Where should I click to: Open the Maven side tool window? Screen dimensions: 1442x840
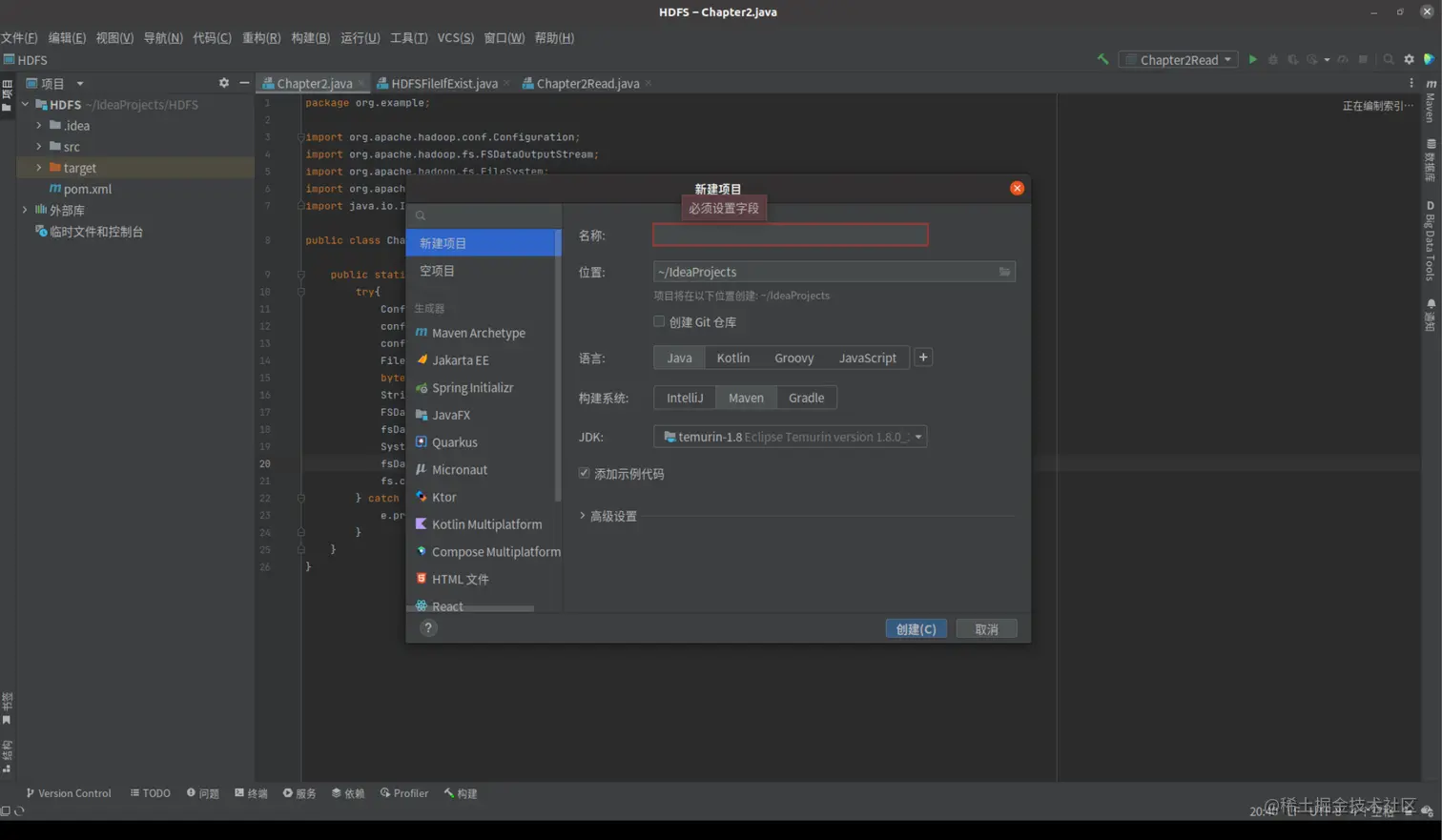pos(1431,101)
